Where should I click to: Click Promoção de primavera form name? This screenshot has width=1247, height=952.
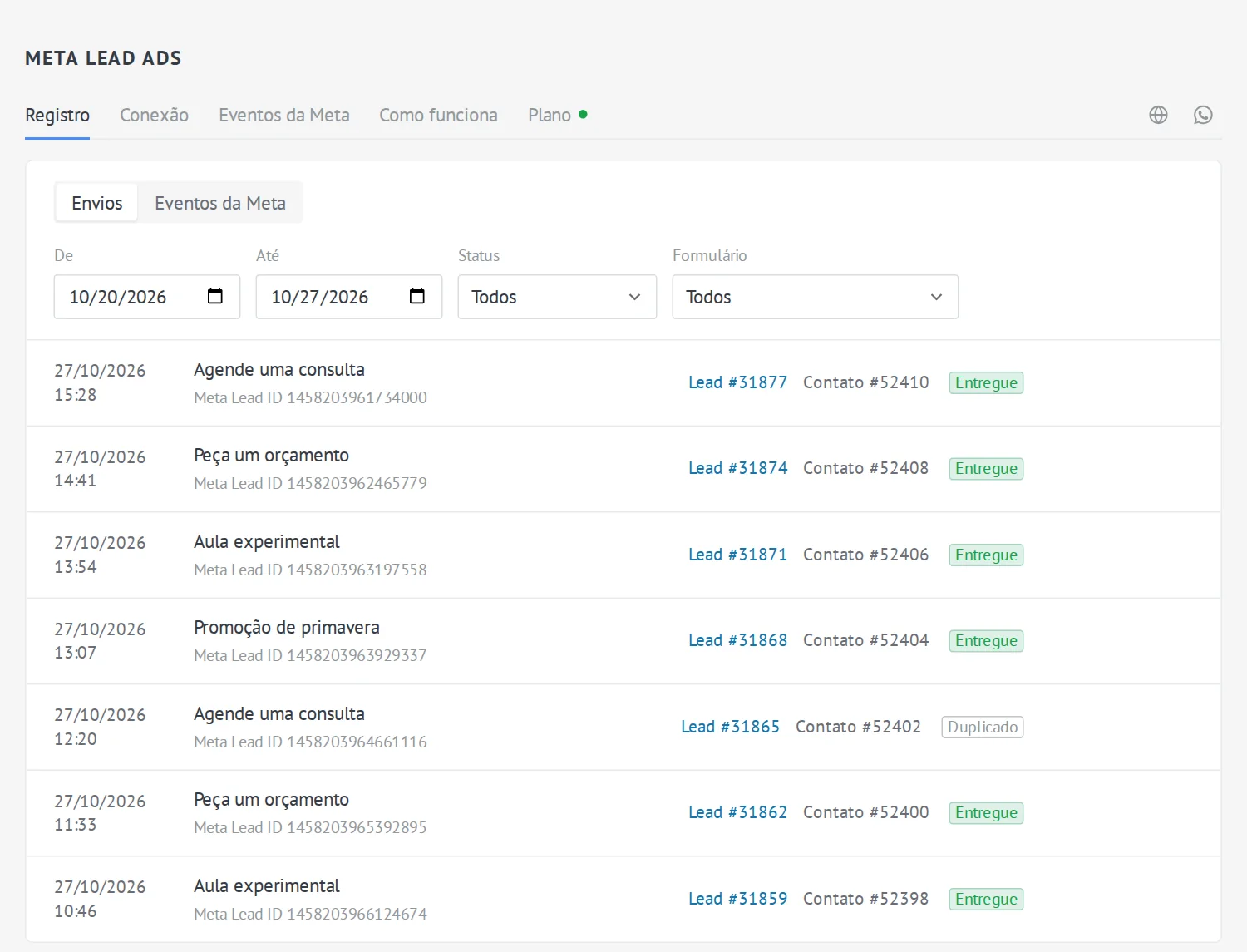coord(287,627)
